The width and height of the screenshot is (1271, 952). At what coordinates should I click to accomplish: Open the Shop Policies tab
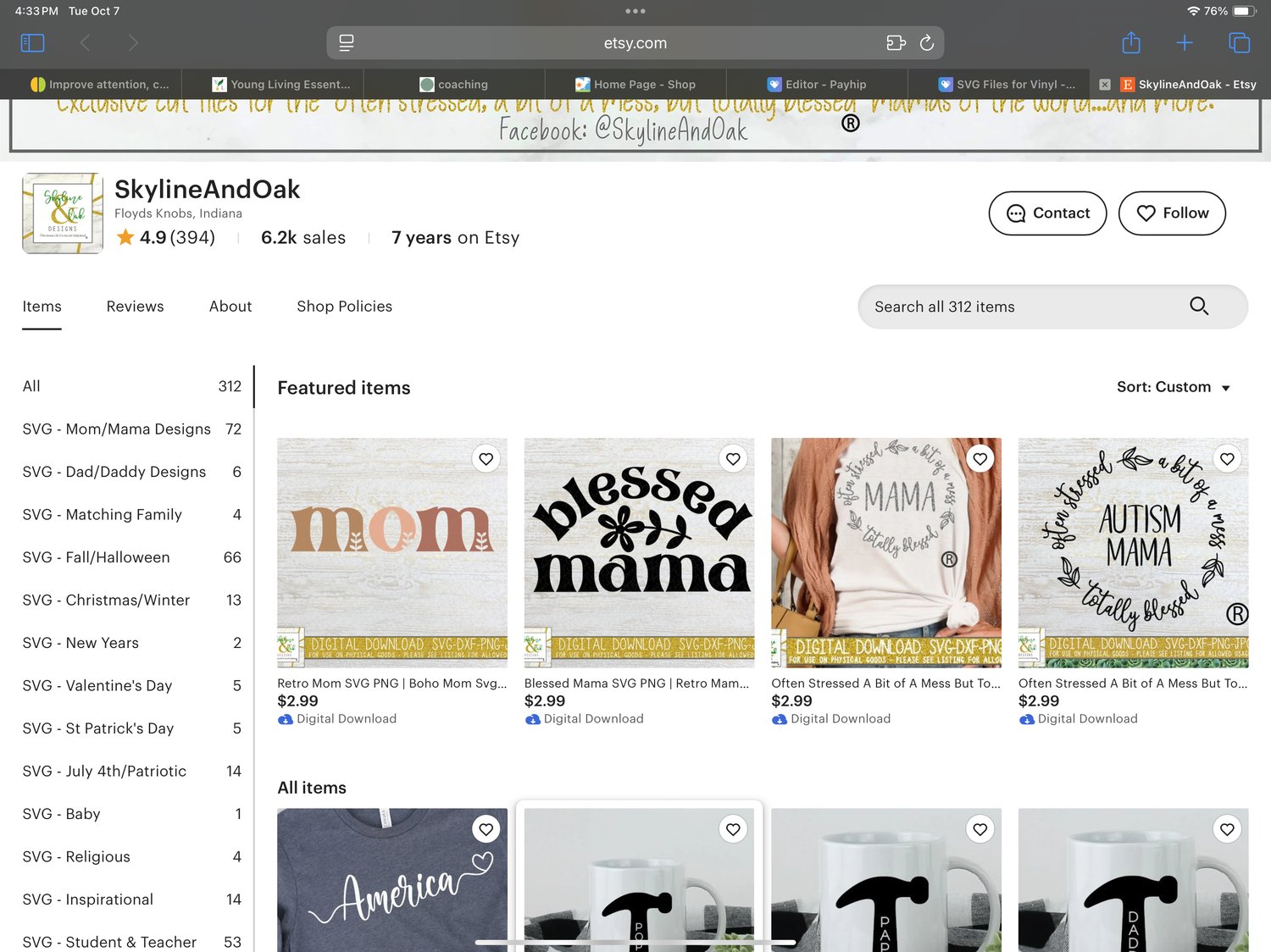coord(344,307)
